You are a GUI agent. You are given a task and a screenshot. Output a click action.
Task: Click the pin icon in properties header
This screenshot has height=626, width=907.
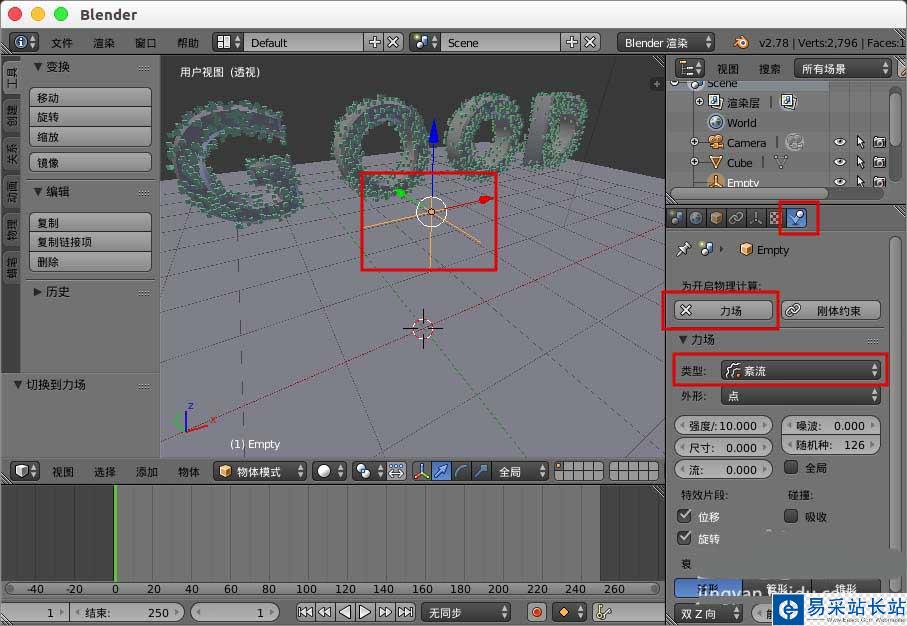pos(684,249)
